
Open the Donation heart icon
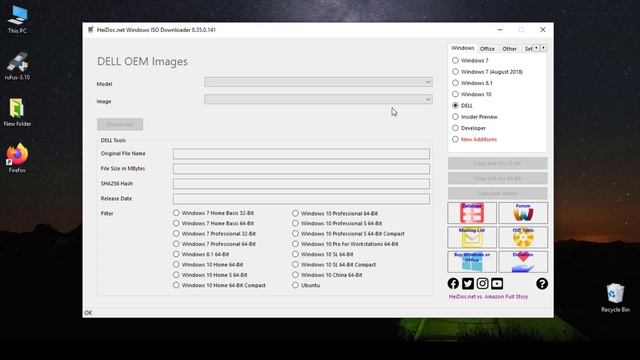point(523,262)
